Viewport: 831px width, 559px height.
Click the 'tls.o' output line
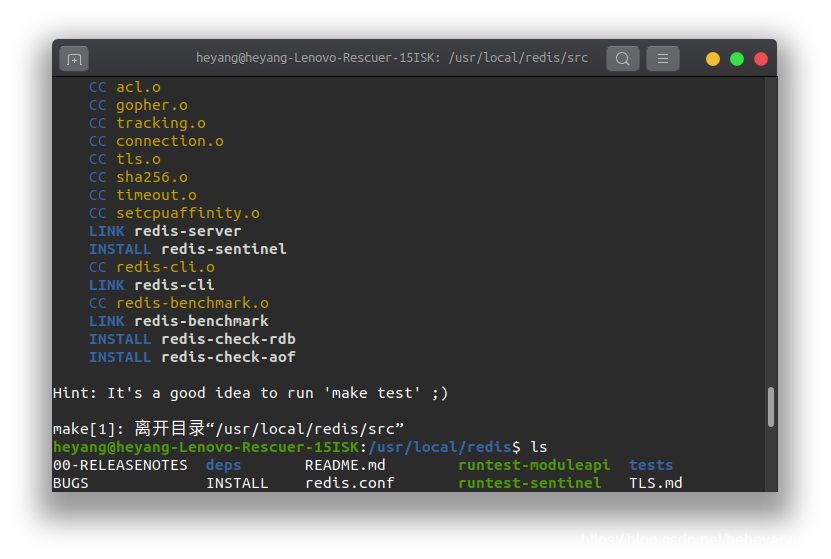pos(125,159)
